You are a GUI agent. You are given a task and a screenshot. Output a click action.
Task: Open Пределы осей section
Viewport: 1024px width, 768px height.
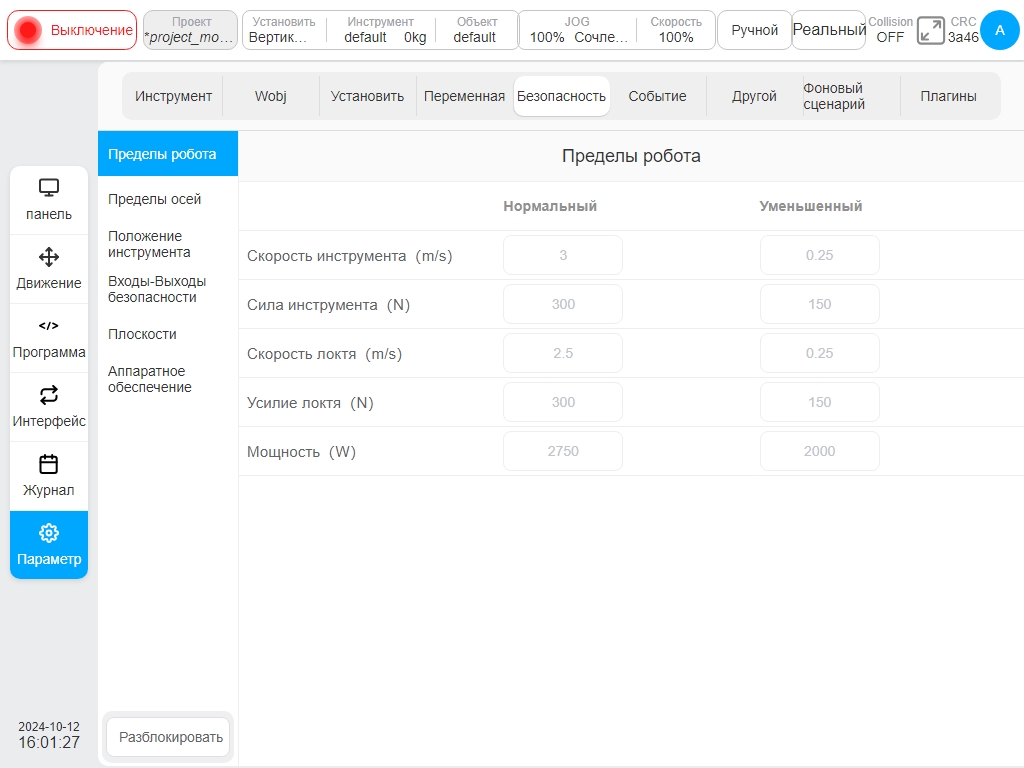click(168, 199)
